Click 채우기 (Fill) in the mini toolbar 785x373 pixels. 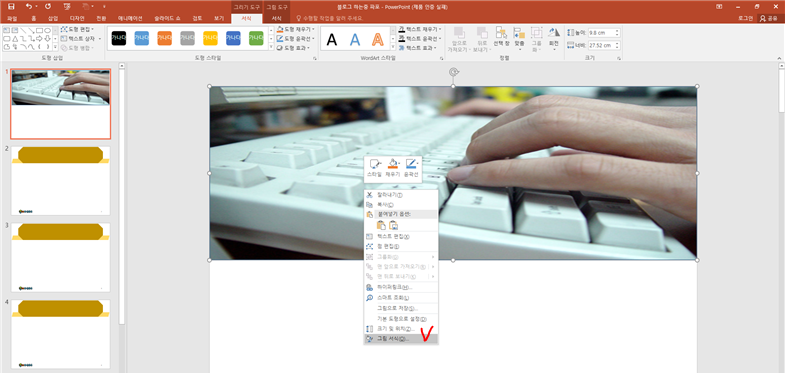coord(392,168)
